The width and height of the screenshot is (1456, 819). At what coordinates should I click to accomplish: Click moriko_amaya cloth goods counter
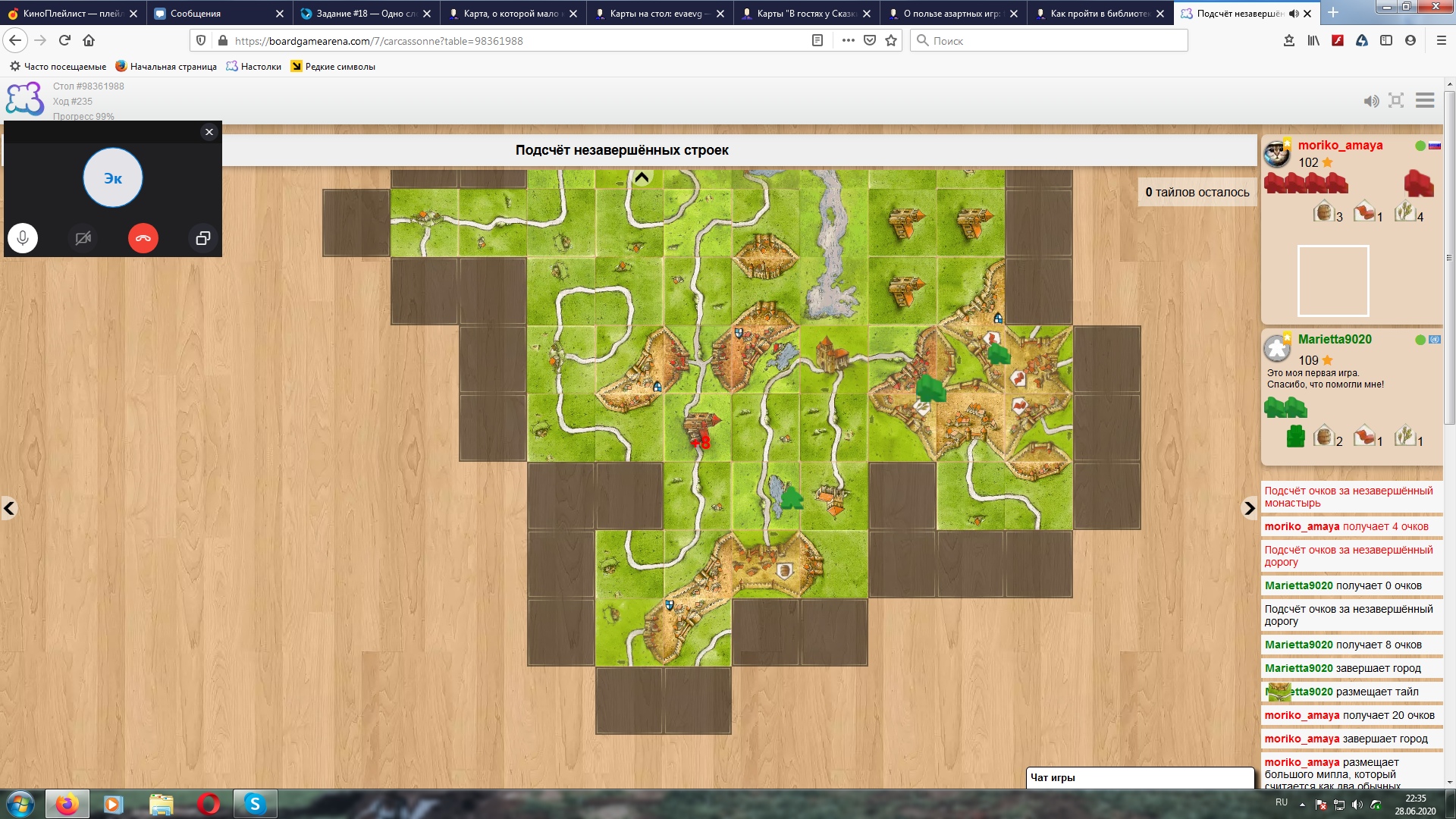point(1369,213)
